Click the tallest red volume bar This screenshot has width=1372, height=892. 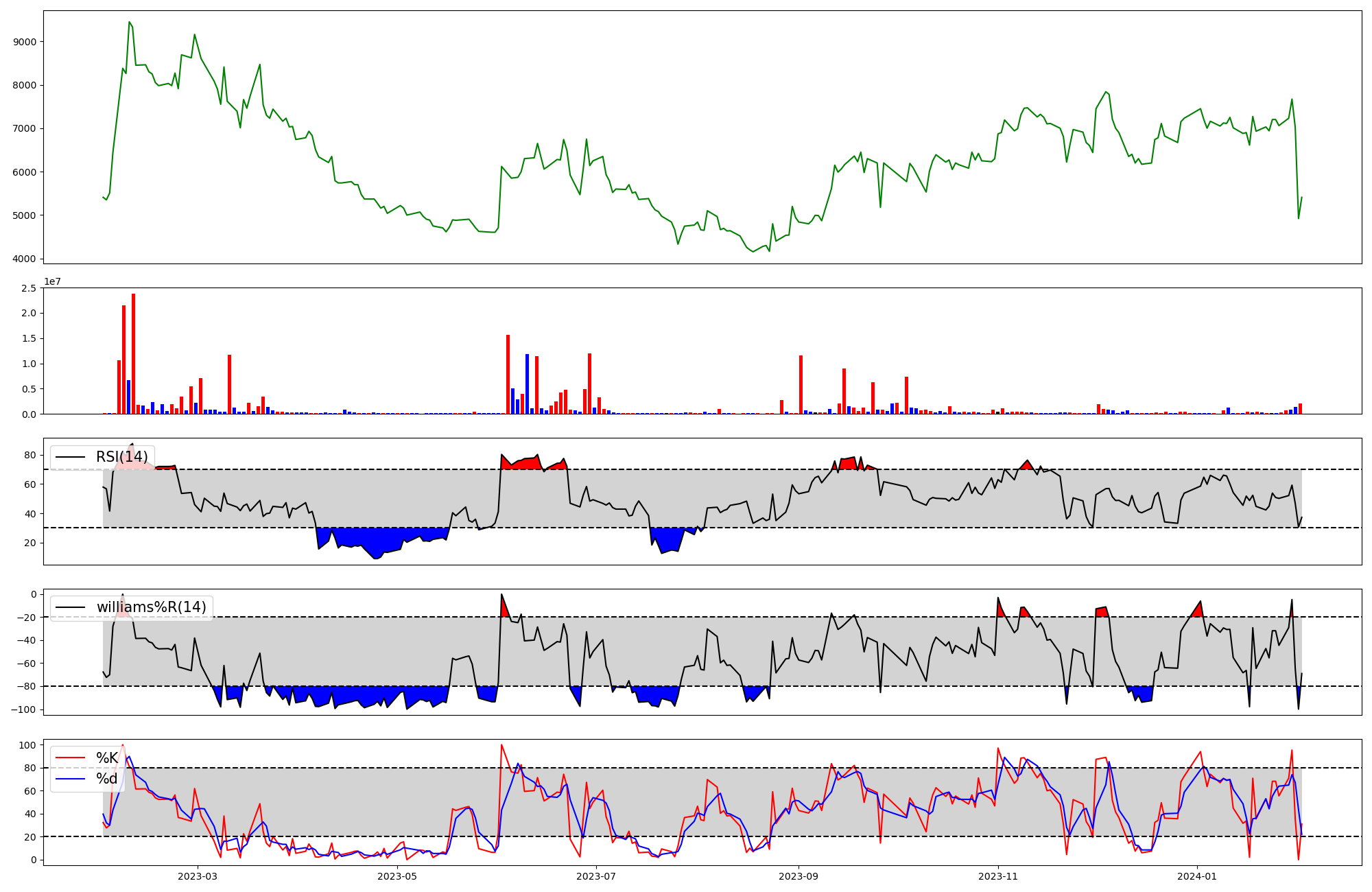pos(133,353)
